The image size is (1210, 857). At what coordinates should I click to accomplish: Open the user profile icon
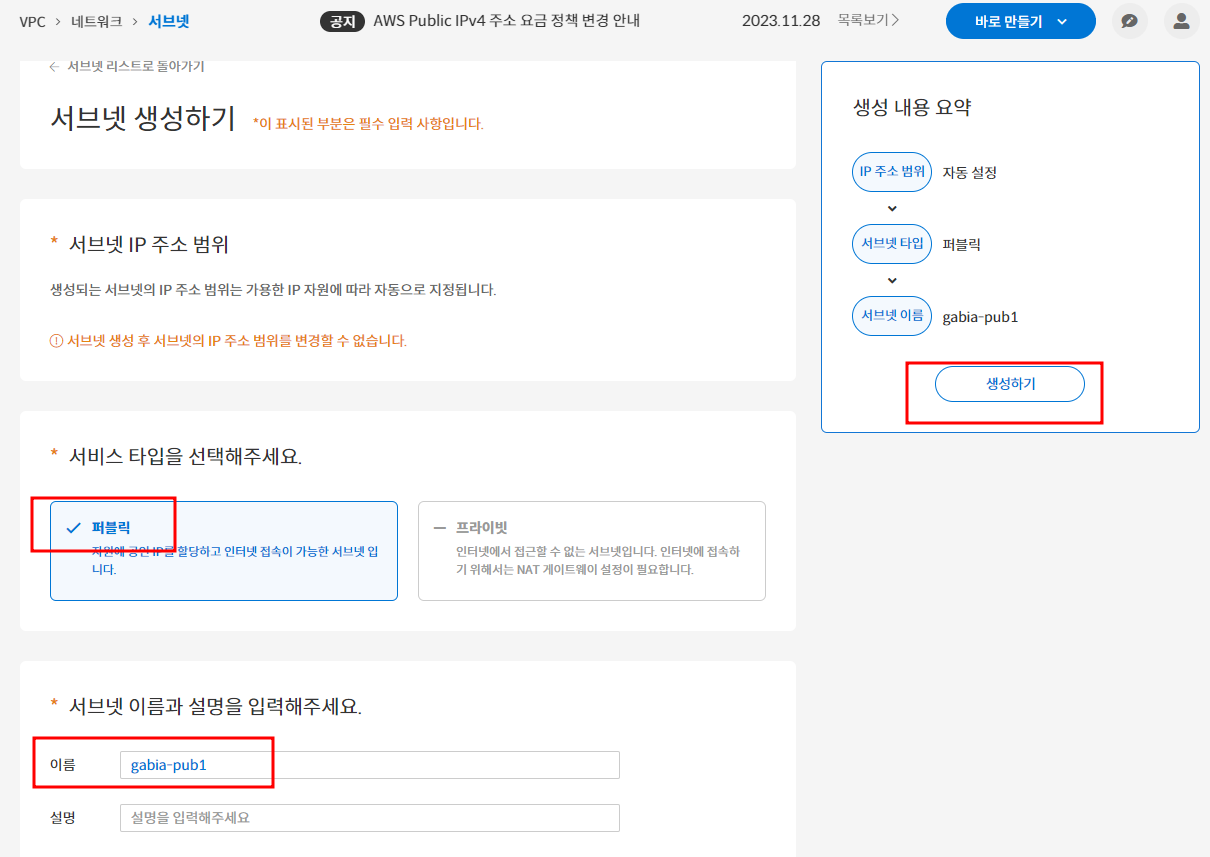tap(1182, 21)
